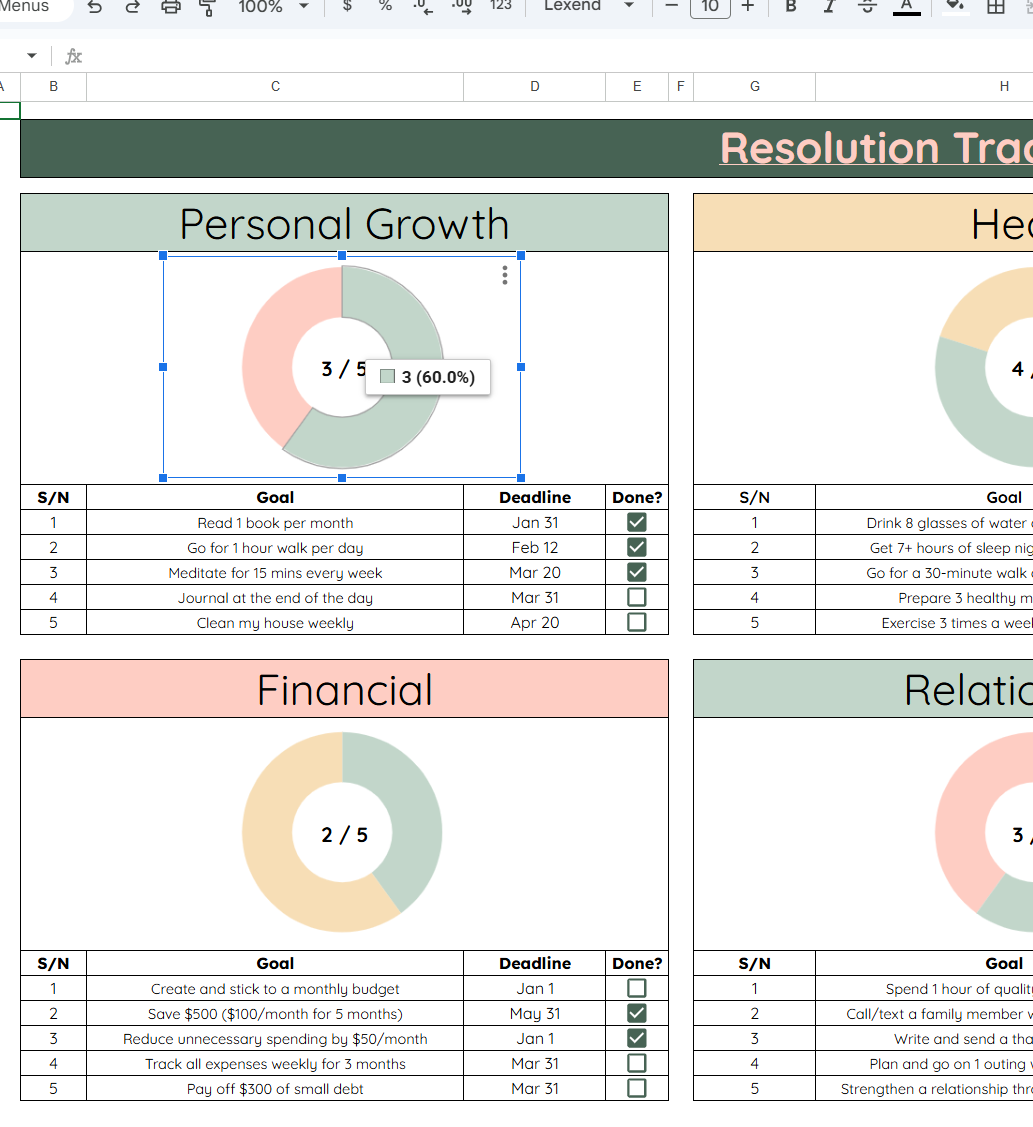Screen dimensions: 1033x1127
Task: Select the "Pay off $300 of small debt" cell
Action: 275,1088
